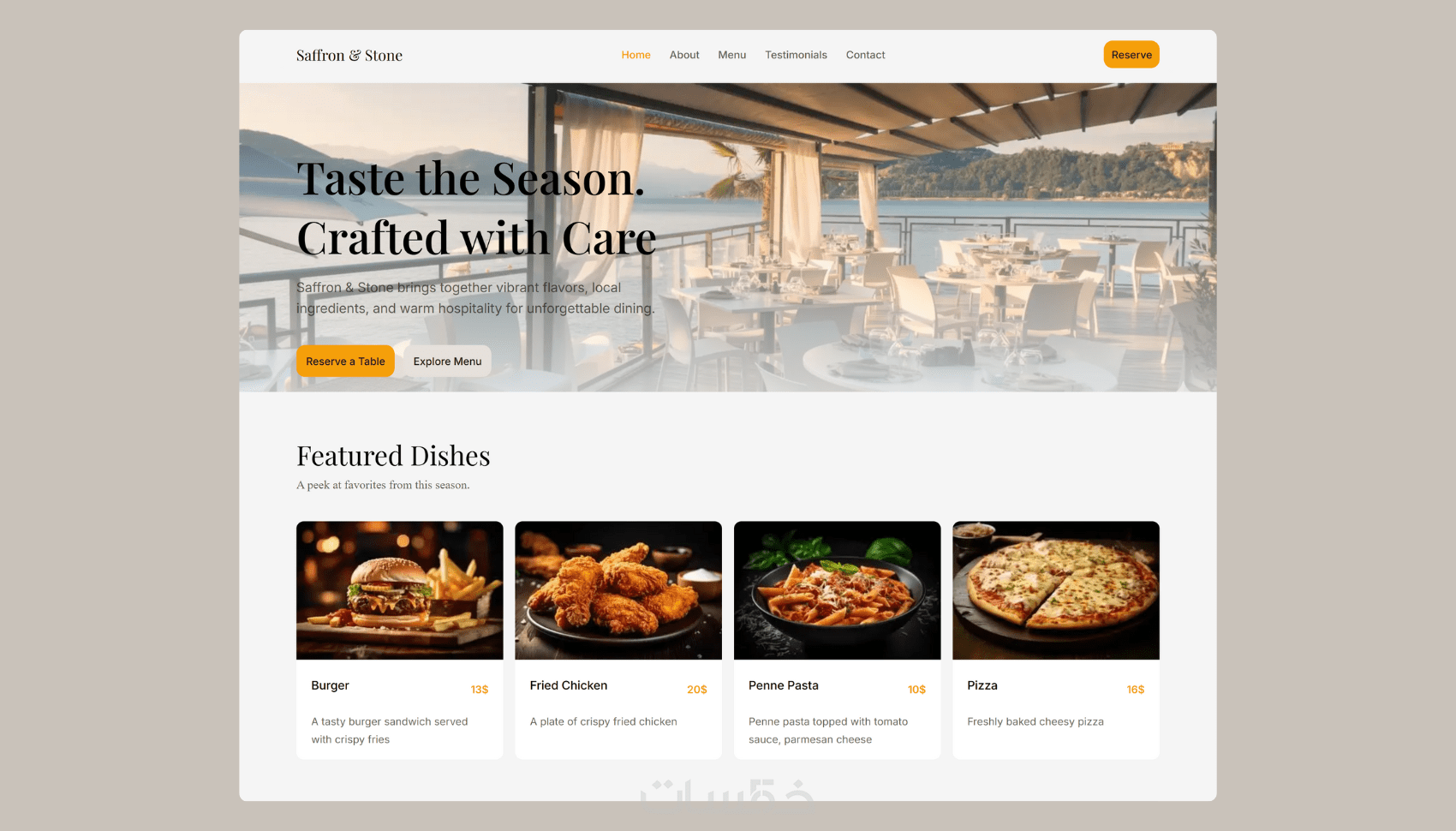Select the Fried Chicken dish photo
The image size is (1456, 831).
click(618, 590)
